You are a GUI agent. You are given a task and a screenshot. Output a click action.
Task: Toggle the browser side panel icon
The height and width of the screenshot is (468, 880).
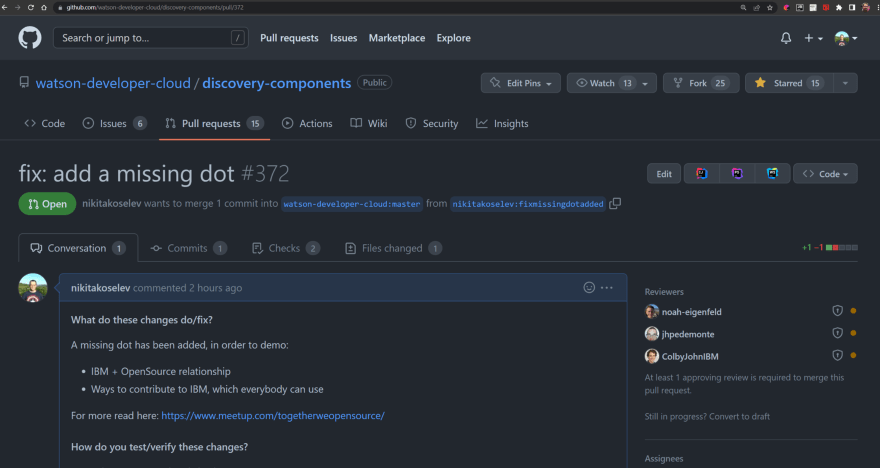852,7
